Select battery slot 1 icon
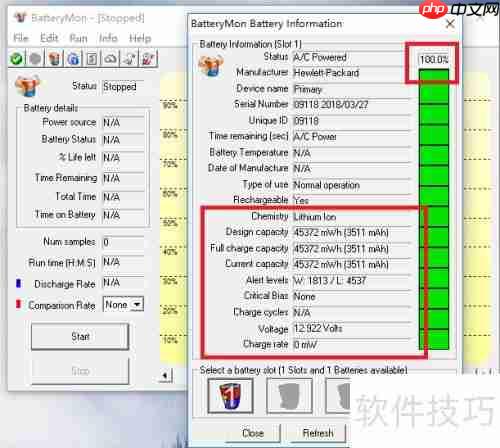This screenshot has height=448, width=500. [230, 396]
